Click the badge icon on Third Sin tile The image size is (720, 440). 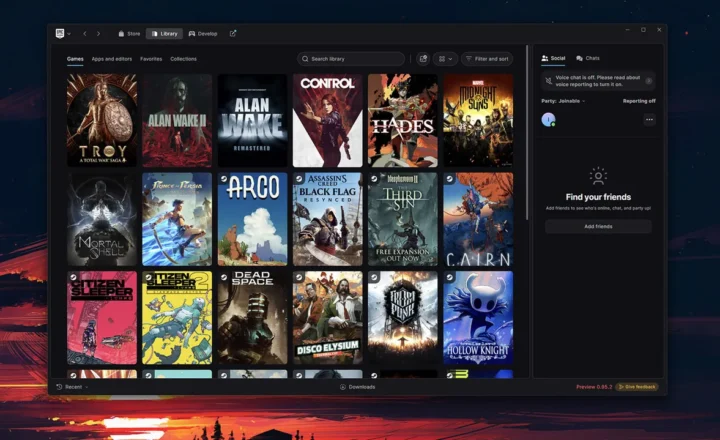click(374, 179)
